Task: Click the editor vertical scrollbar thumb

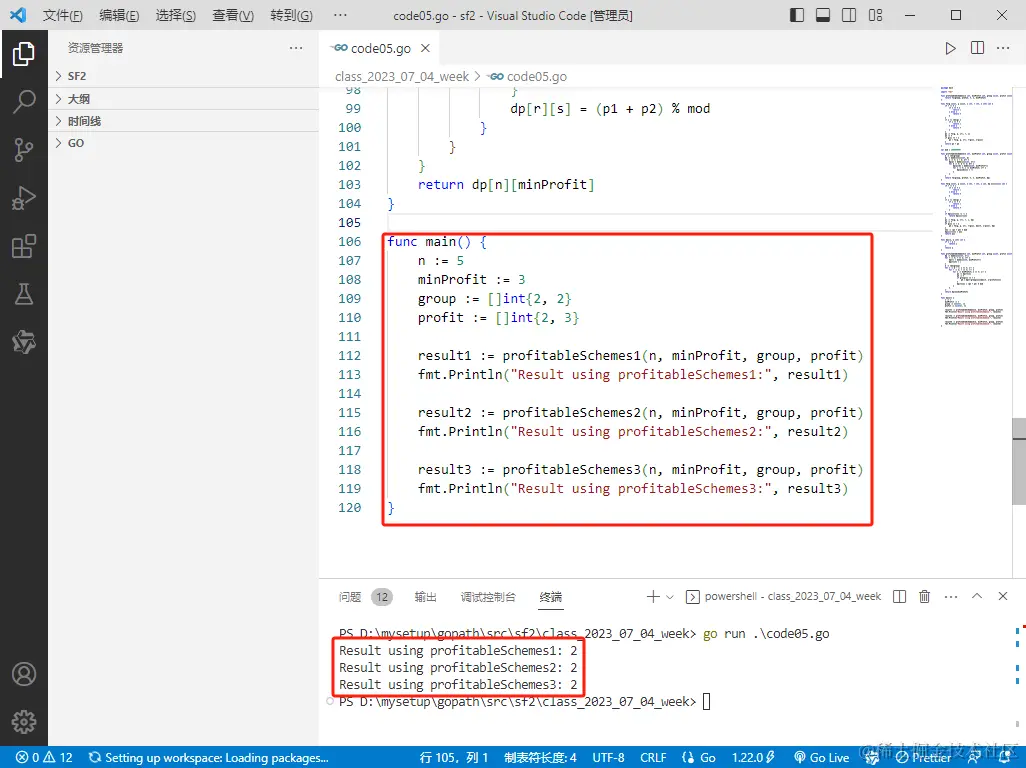Action: 1019,461
